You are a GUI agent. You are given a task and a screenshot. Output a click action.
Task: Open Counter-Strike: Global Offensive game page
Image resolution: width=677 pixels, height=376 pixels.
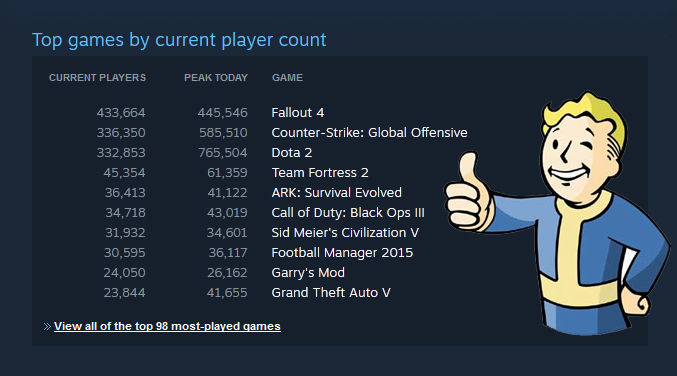369,133
